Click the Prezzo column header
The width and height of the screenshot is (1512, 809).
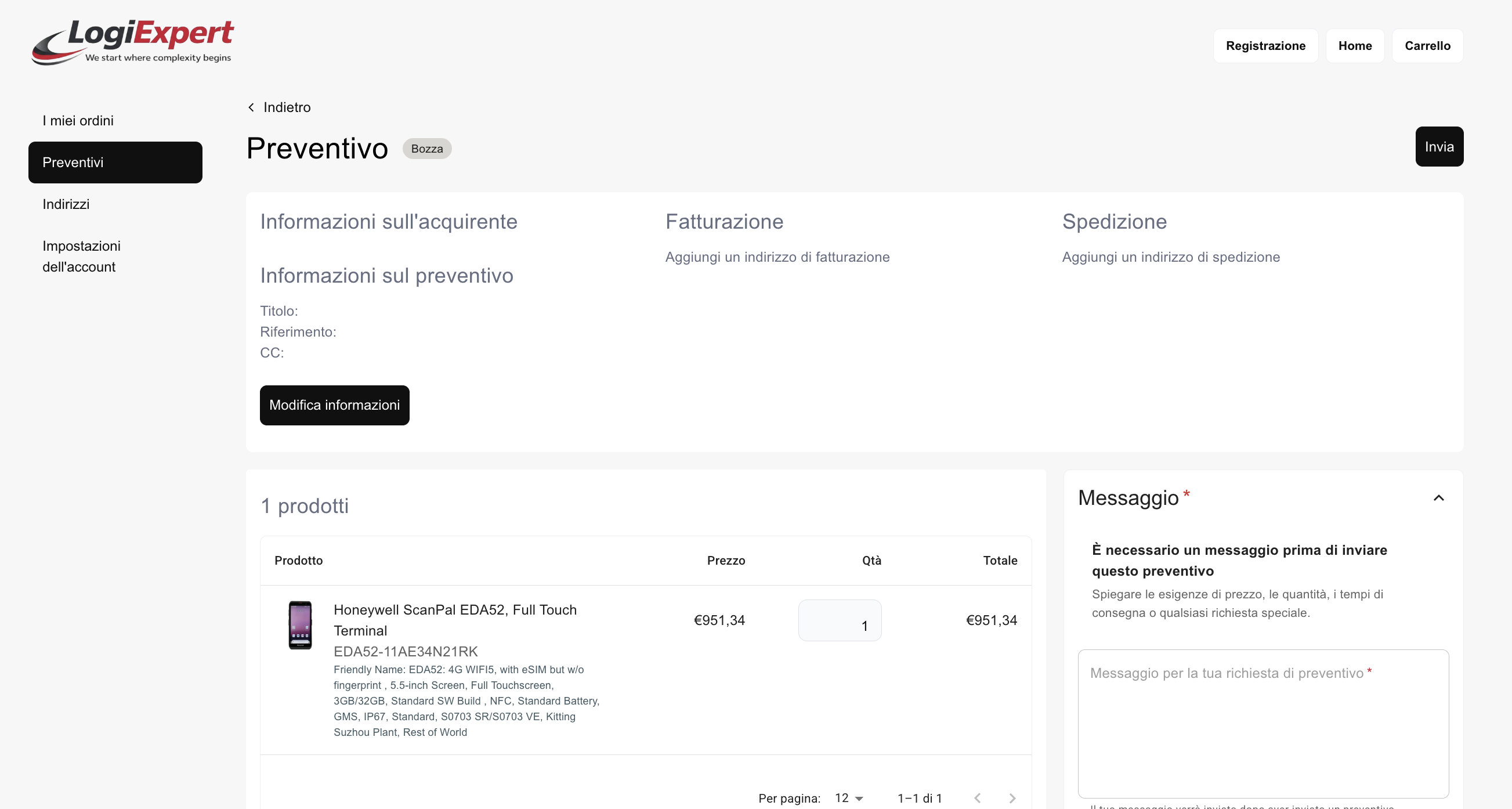click(x=726, y=561)
